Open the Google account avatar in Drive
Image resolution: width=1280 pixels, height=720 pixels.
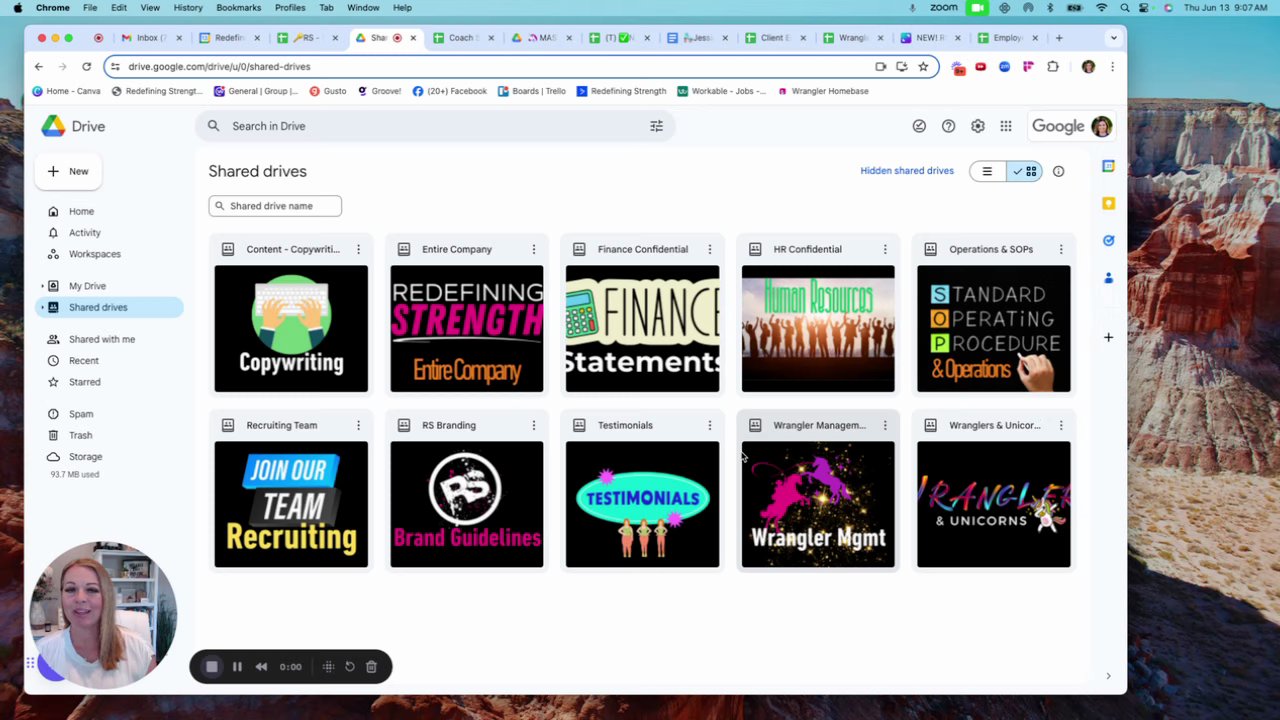point(1101,126)
